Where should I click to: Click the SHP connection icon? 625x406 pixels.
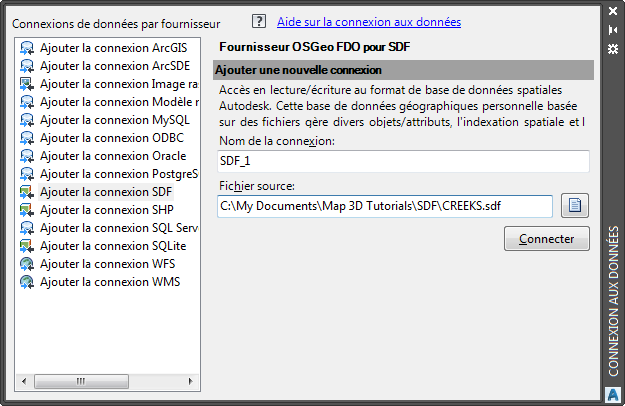coord(27,210)
